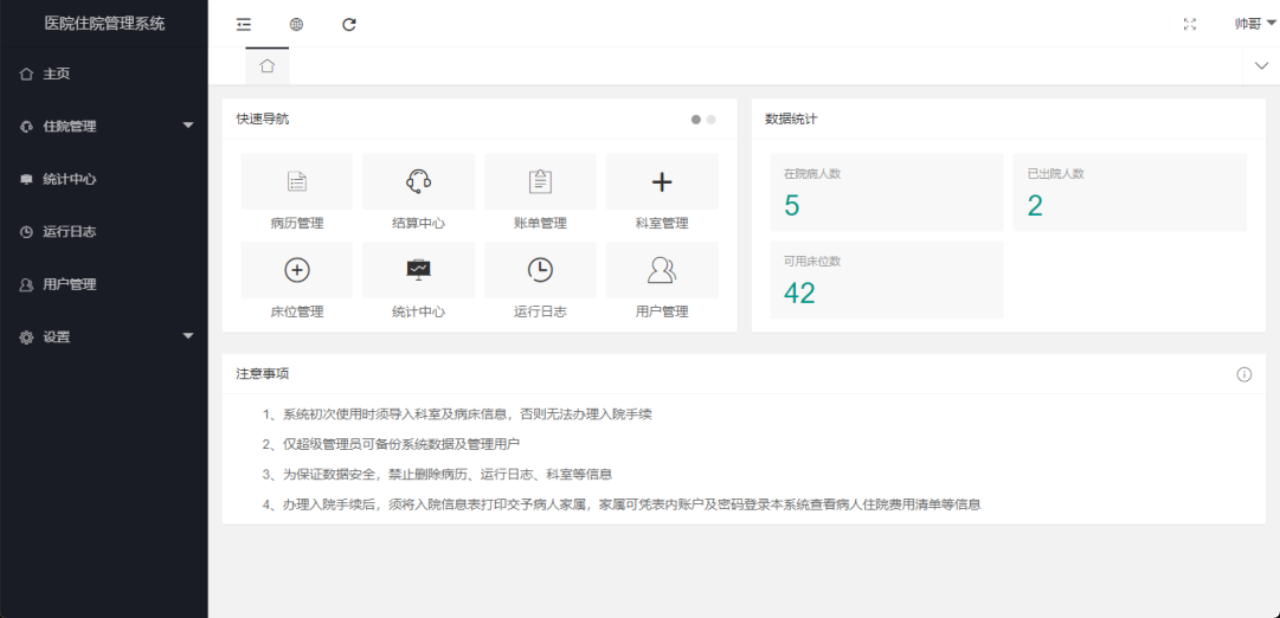Open the quick nav 运行日志 clock icon

click(540, 270)
